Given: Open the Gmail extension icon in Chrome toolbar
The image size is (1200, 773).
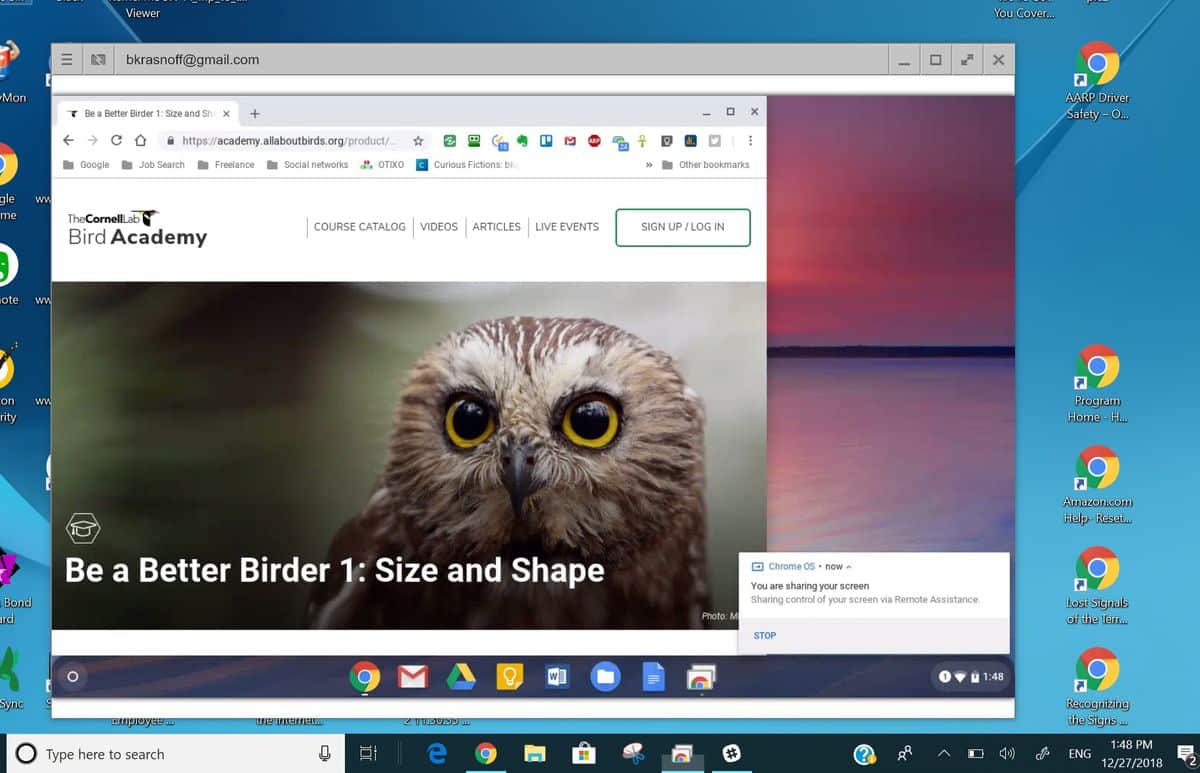Looking at the screenshot, I should point(570,141).
